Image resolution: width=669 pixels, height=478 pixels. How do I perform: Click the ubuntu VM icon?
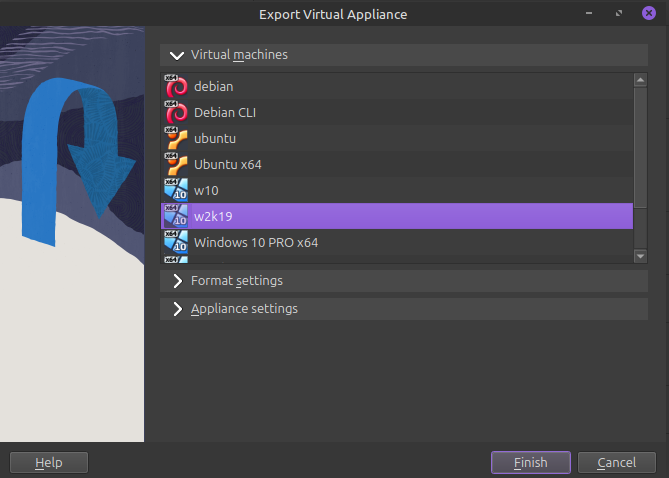(x=176, y=139)
